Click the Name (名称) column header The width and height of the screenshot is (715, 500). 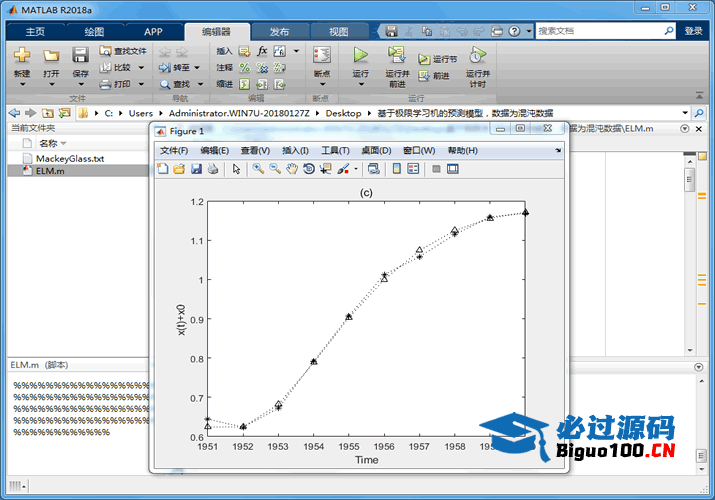[x=48, y=144]
